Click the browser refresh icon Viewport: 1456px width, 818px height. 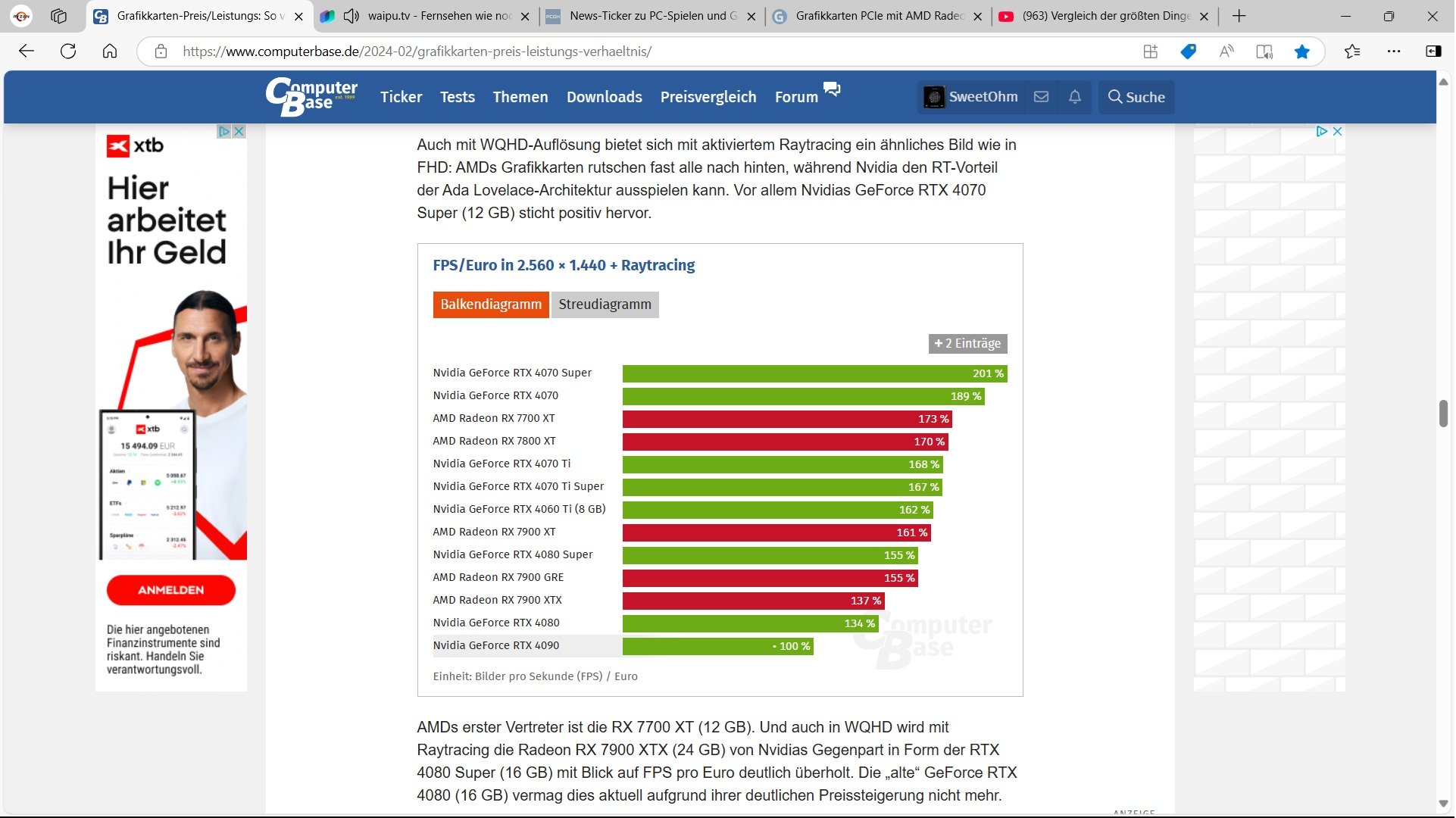[68, 52]
